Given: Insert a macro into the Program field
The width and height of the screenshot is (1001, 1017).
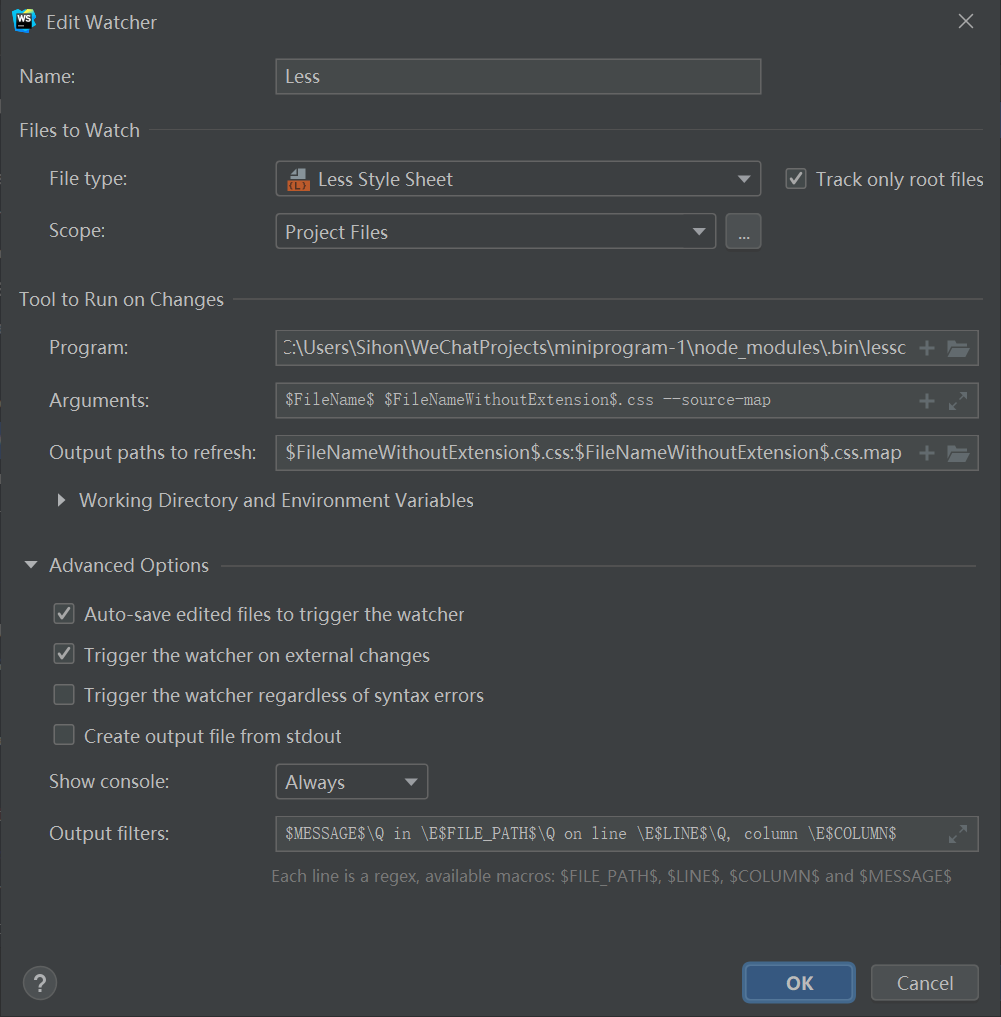Looking at the screenshot, I should (926, 348).
